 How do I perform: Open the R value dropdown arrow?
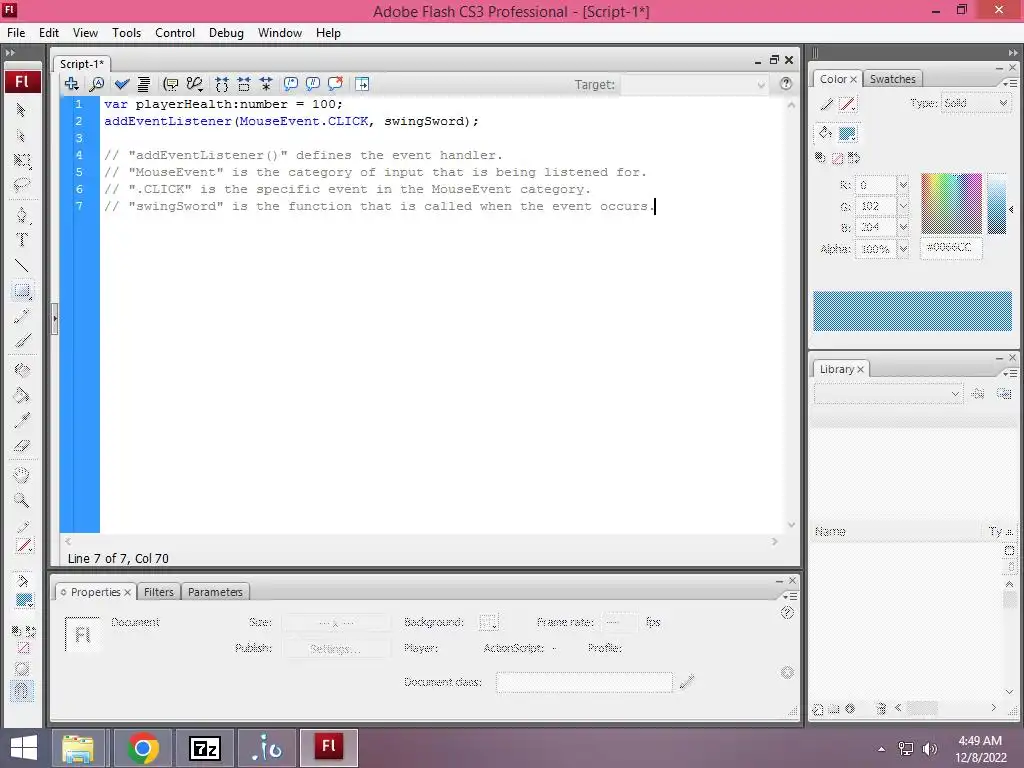pos(903,185)
